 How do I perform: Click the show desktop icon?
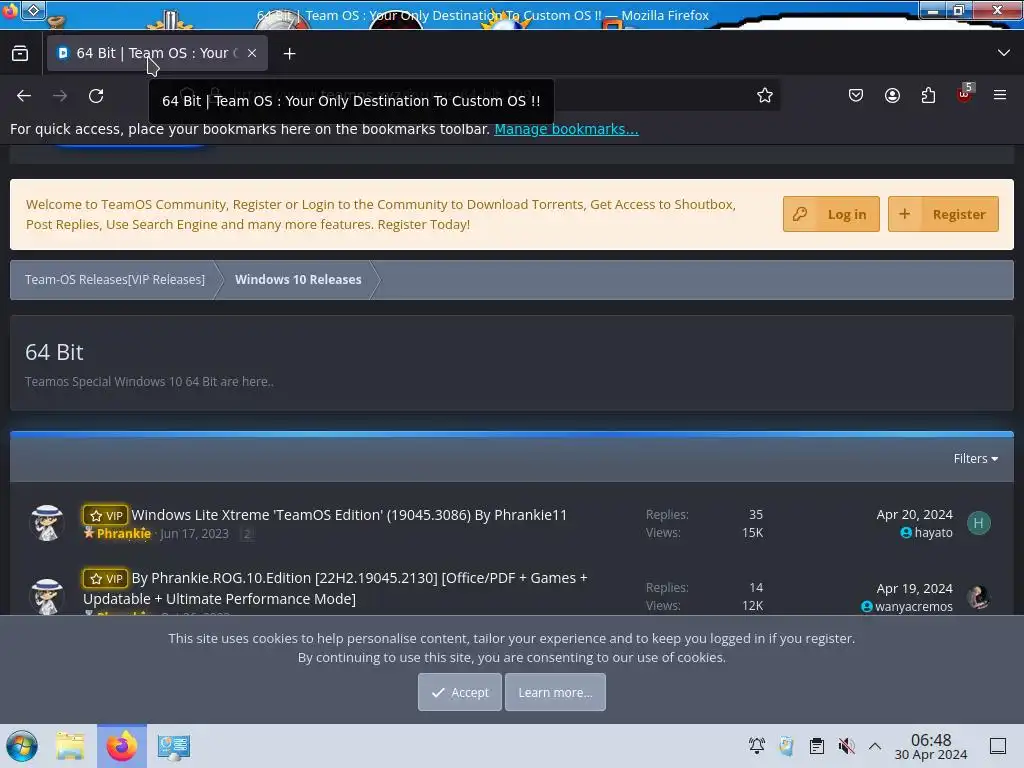click(998, 746)
